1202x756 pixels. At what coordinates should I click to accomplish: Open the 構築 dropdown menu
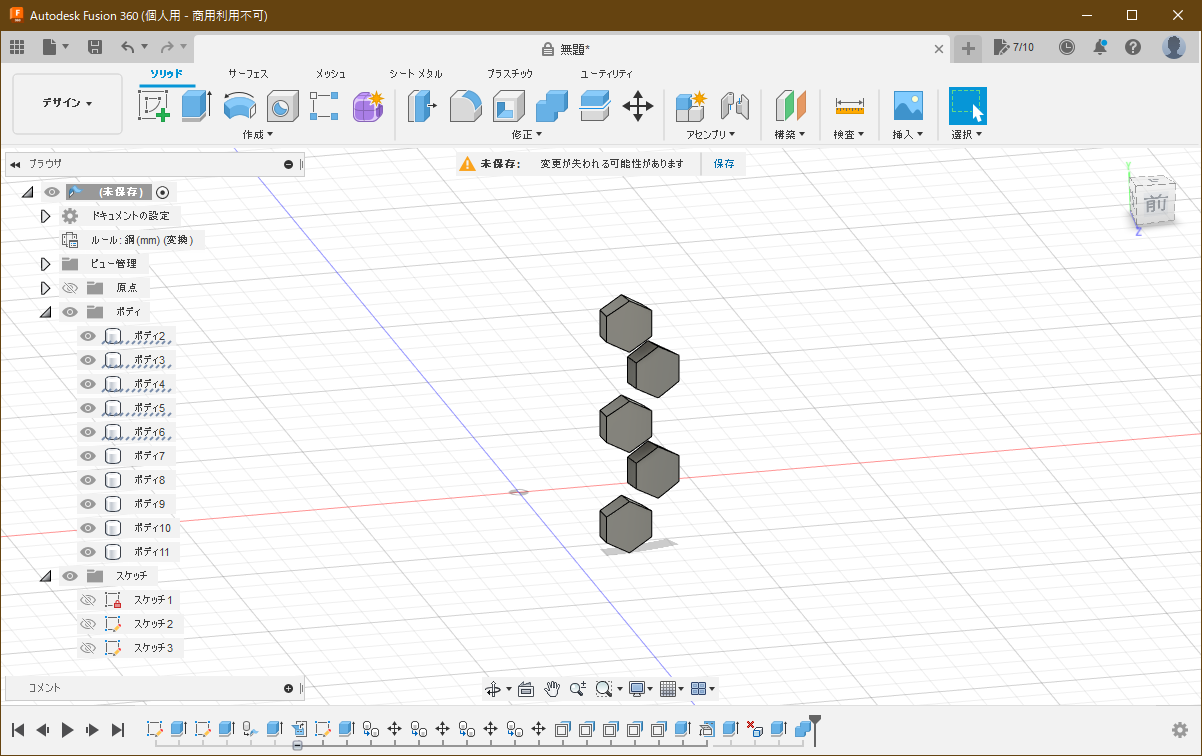(x=791, y=134)
